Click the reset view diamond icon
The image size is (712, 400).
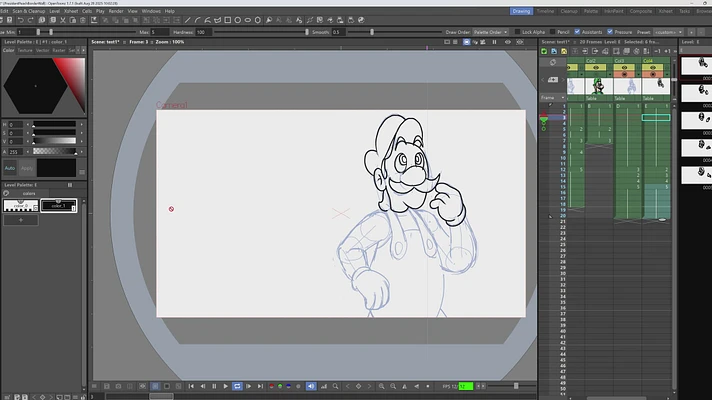358,386
